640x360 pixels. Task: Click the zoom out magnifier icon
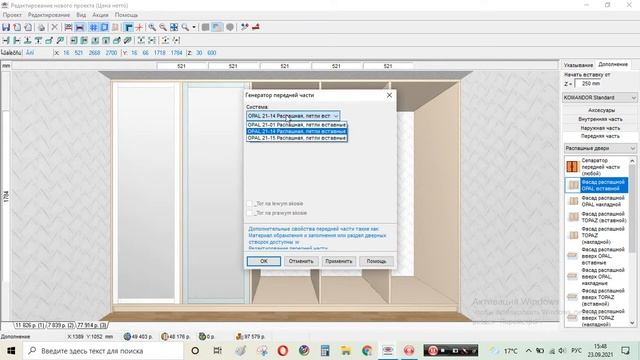click(163, 27)
